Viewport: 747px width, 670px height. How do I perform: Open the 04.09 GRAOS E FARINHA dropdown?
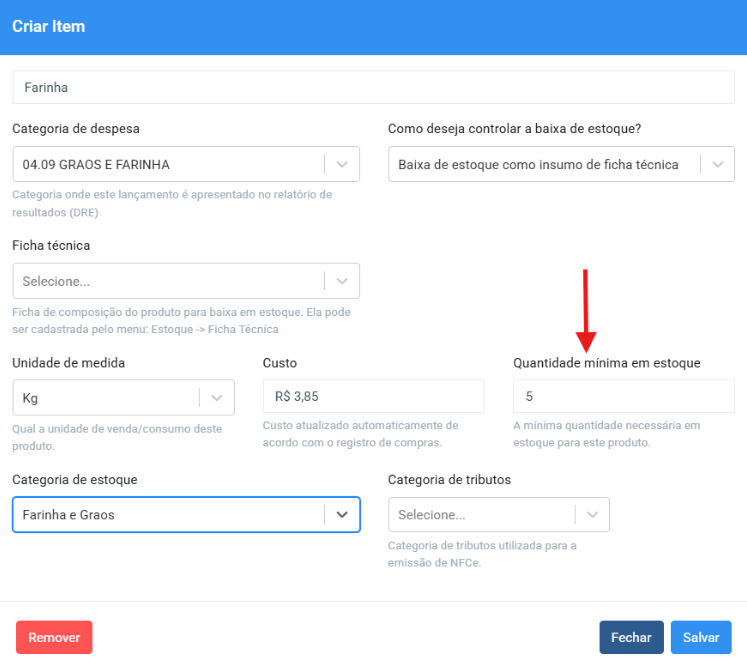[168, 164]
